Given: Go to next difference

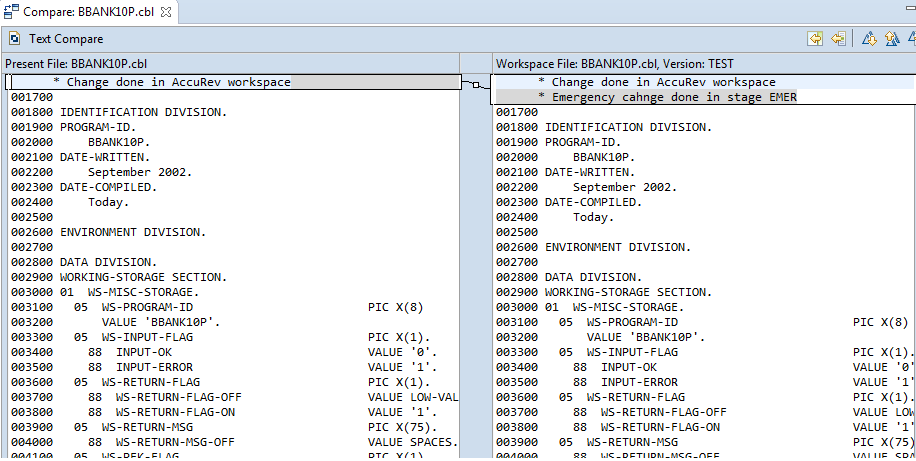Looking at the screenshot, I should pyautogui.click(x=868, y=39).
